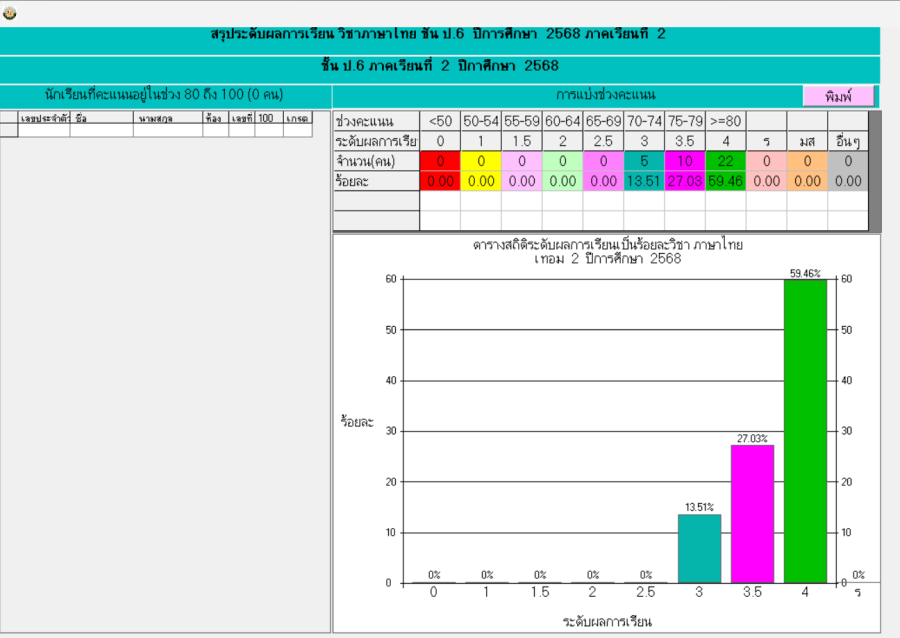Click the พิมพ์ (Print) button
Screen dimensions: 900x638
point(838,96)
